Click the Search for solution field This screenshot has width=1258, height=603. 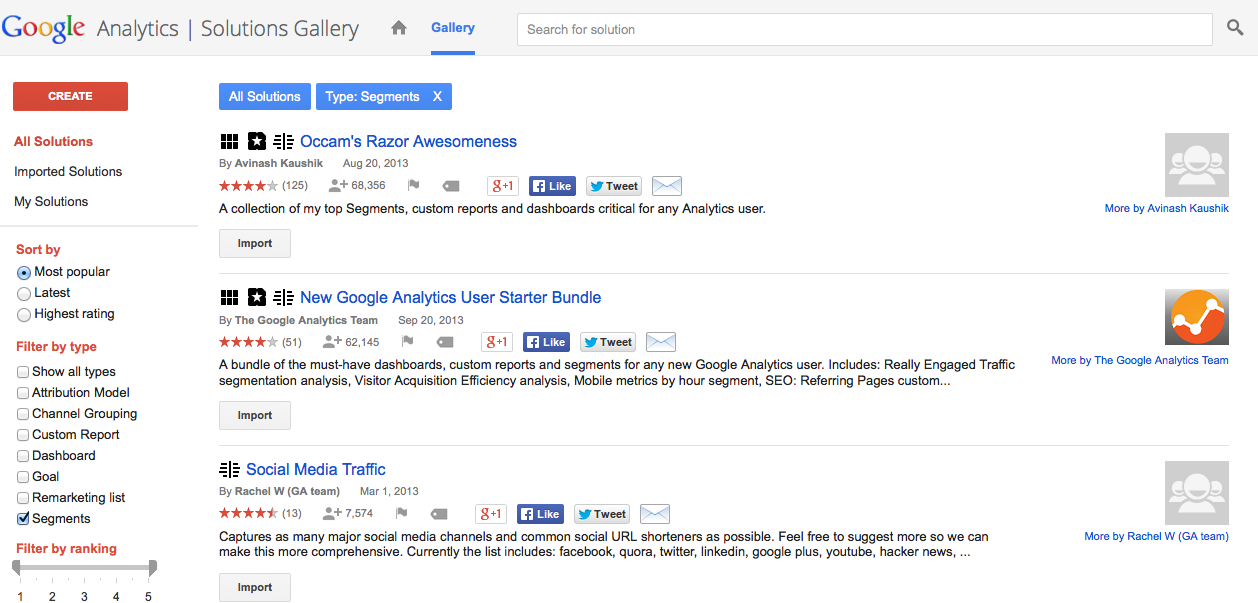865,29
